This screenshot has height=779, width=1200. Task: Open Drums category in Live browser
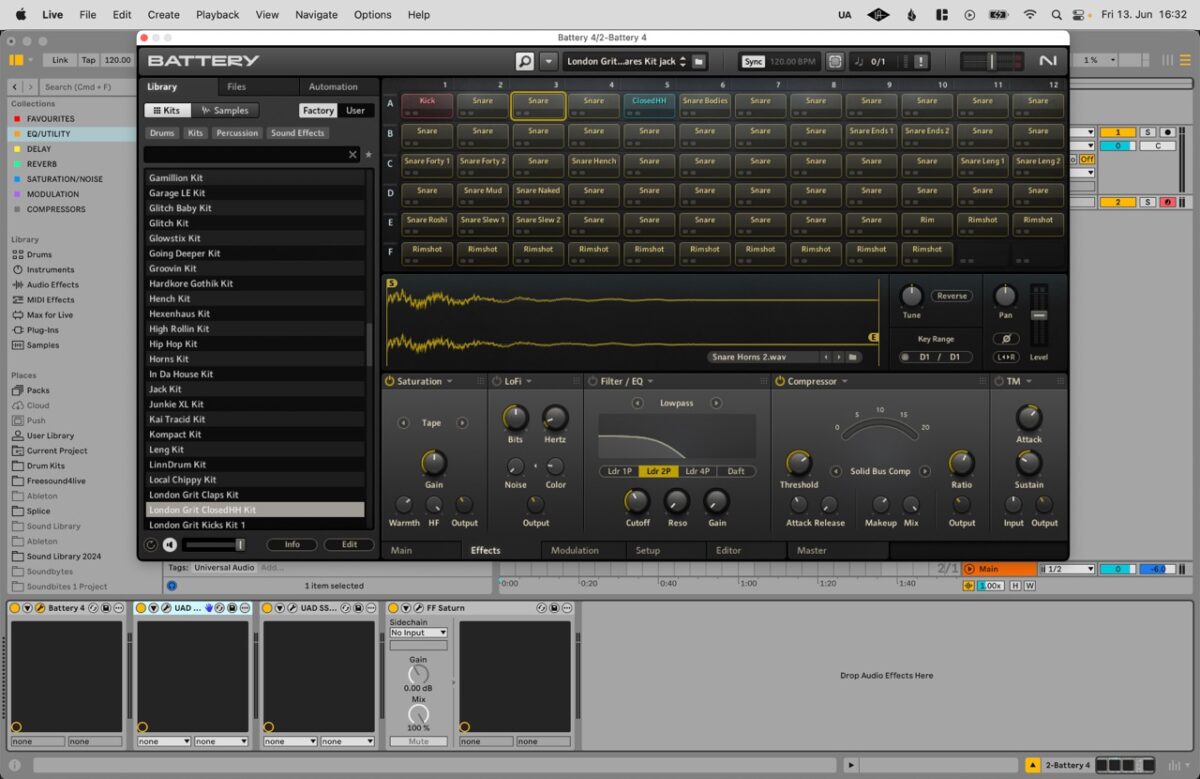click(39, 254)
